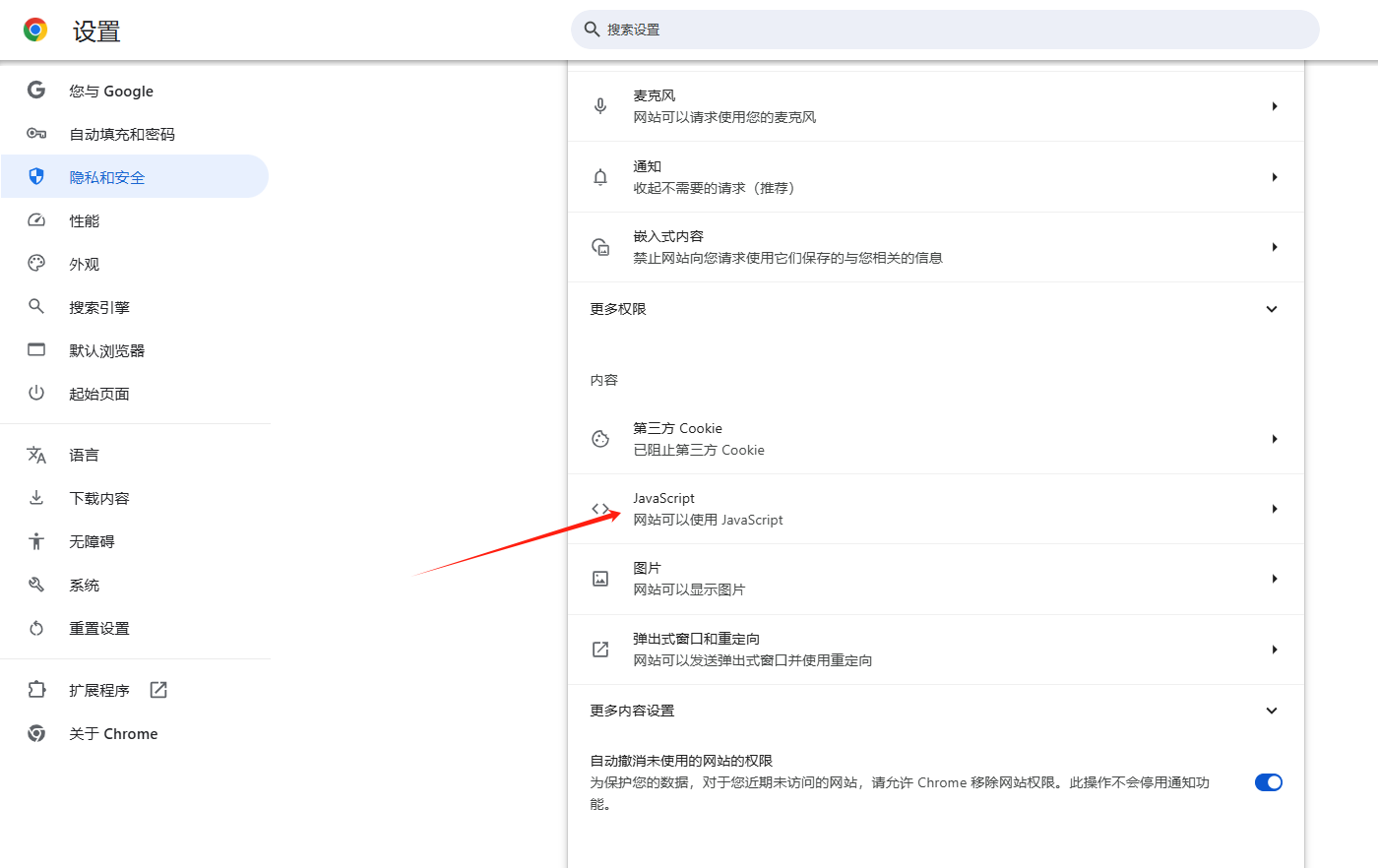Click the image icon in 图片 row
The width and height of the screenshot is (1378, 868).
pos(600,579)
